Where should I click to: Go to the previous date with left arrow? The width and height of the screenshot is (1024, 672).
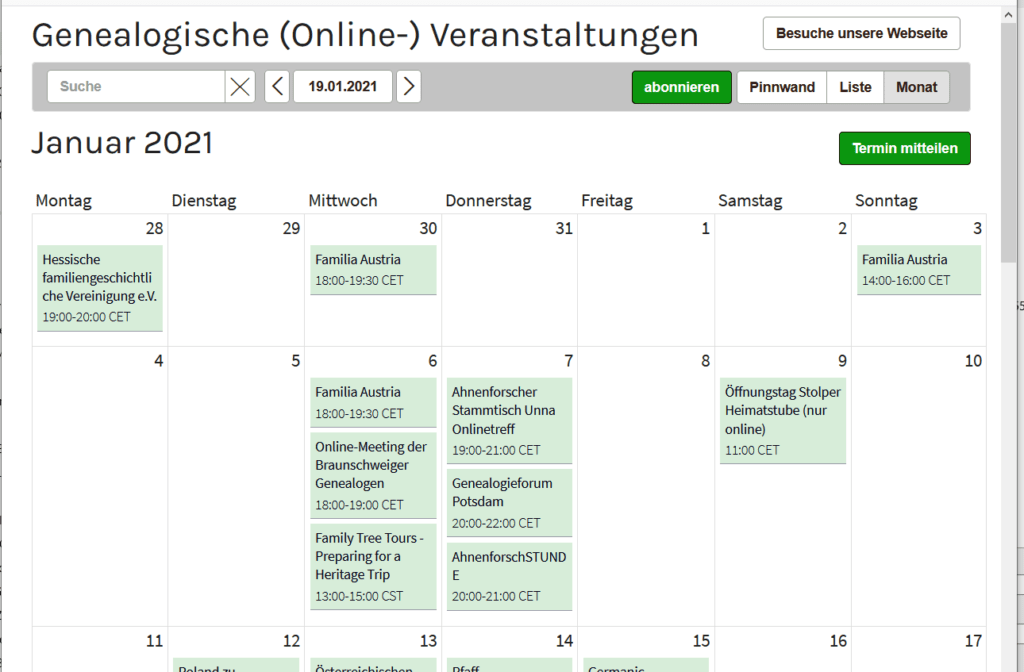(277, 87)
